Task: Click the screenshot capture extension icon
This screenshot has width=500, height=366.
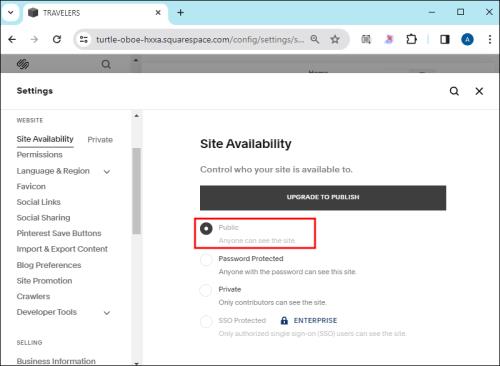Action: pos(366,39)
